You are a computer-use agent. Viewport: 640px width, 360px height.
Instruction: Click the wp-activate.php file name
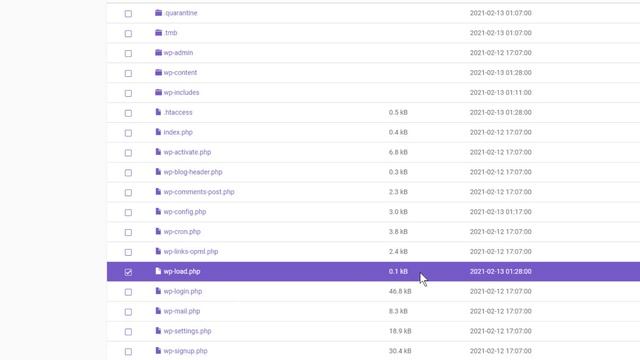coord(187,152)
